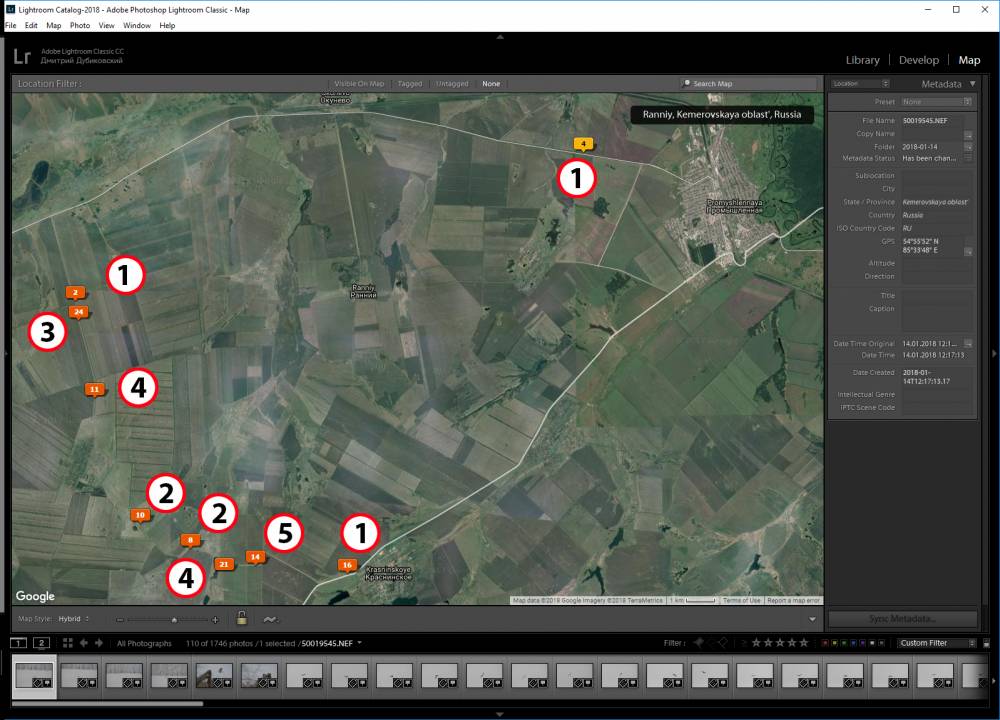The image size is (1000, 720).
Task: Click the GPS field arrow button
Action: click(x=968, y=251)
